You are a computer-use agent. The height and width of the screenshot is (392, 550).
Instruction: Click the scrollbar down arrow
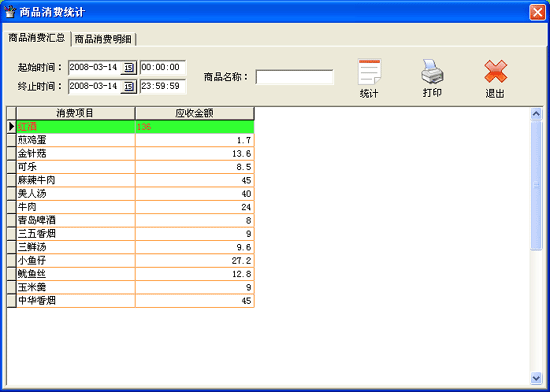[x=536, y=378]
